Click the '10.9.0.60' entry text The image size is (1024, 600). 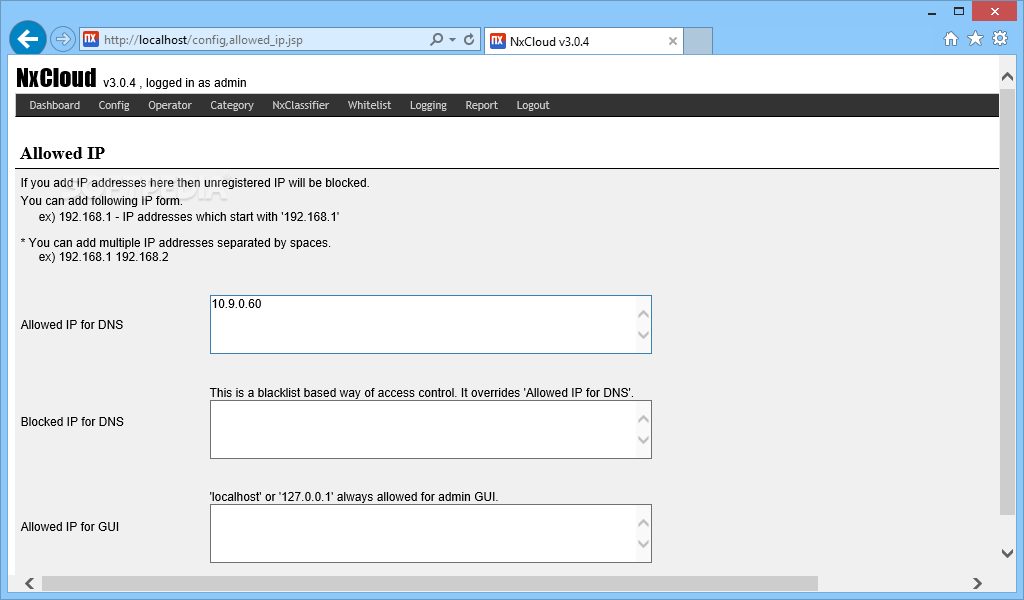(x=236, y=304)
